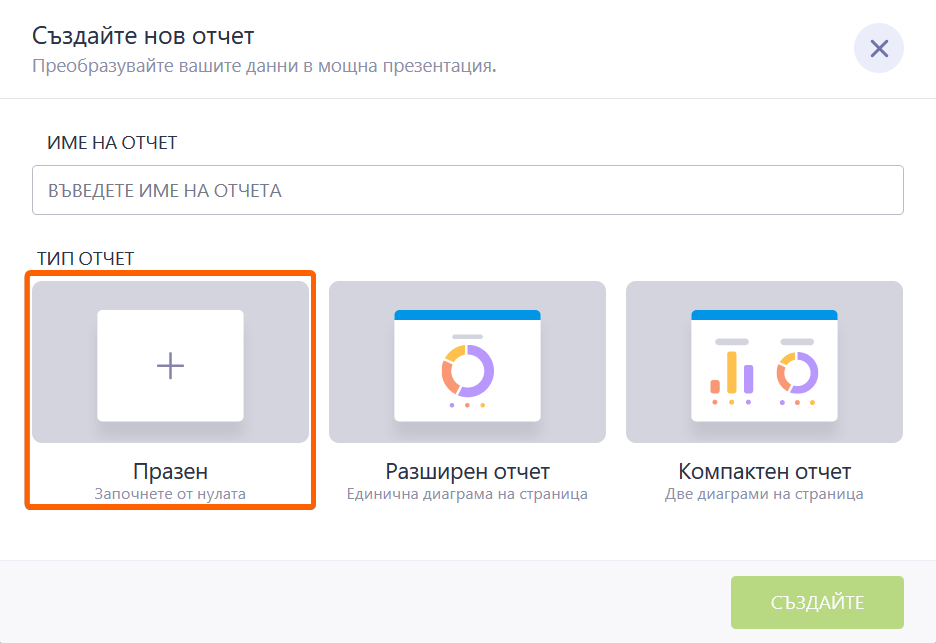Click the "Започнете от нулата" subtitle
Viewport: 936px width, 643px height.
(170, 494)
